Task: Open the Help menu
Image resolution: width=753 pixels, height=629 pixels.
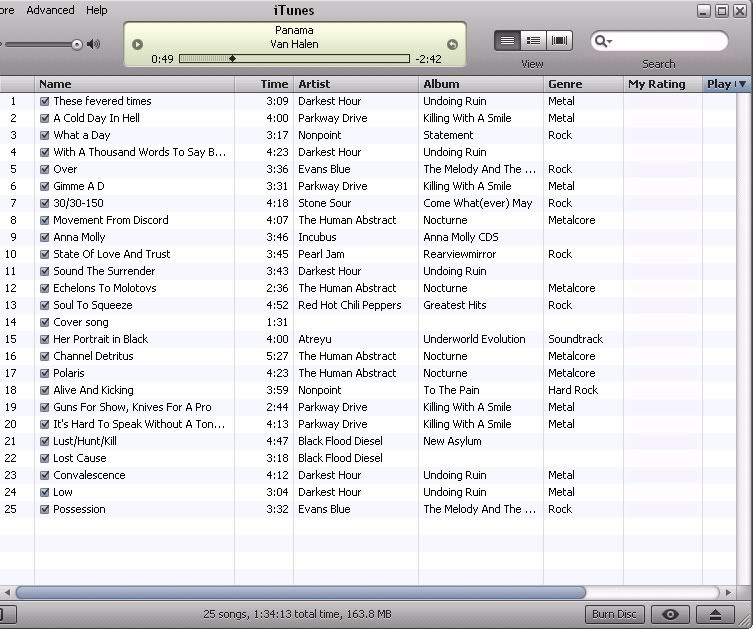Action: 97,10
